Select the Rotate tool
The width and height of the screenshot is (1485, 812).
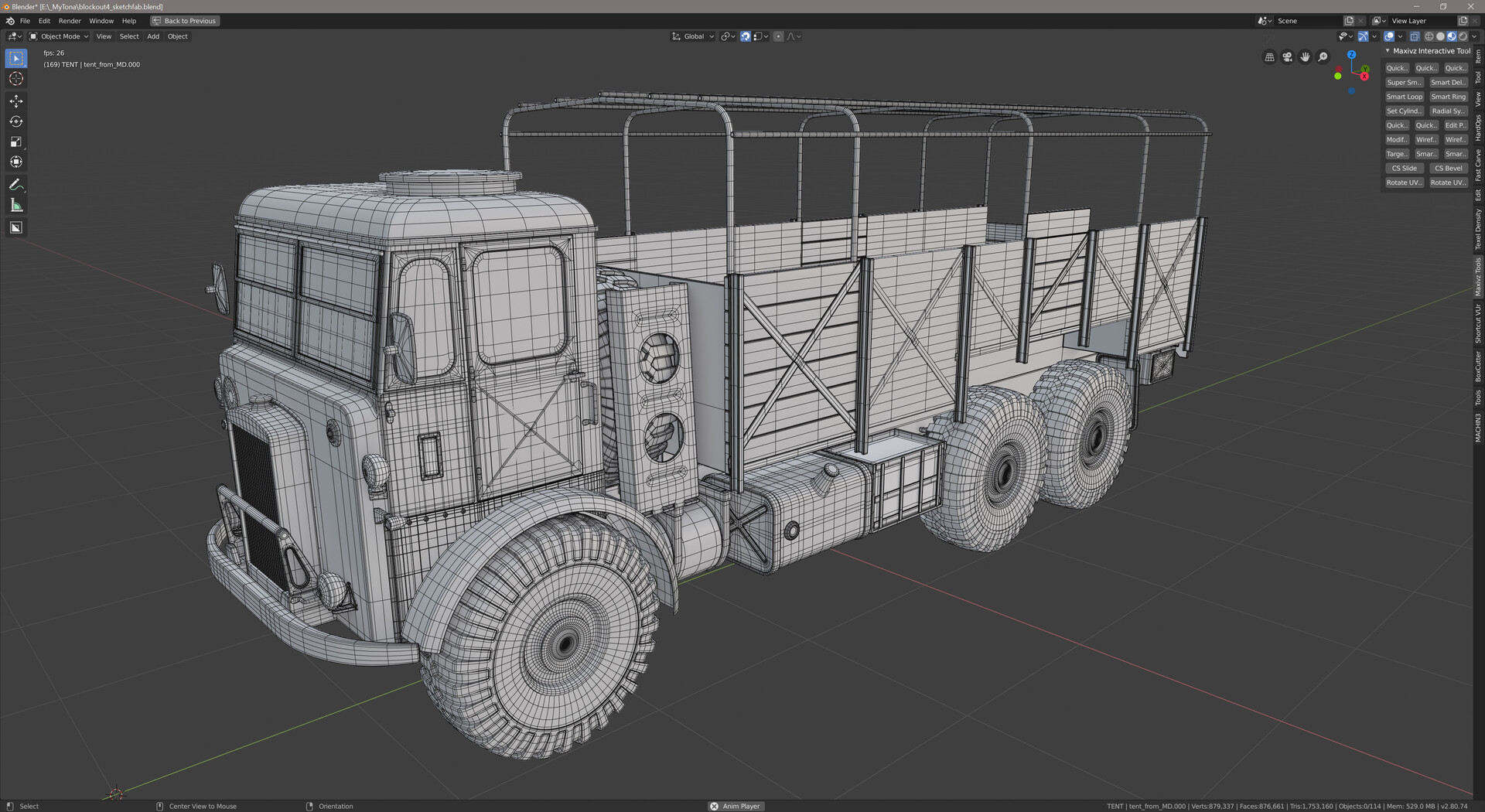point(16,121)
